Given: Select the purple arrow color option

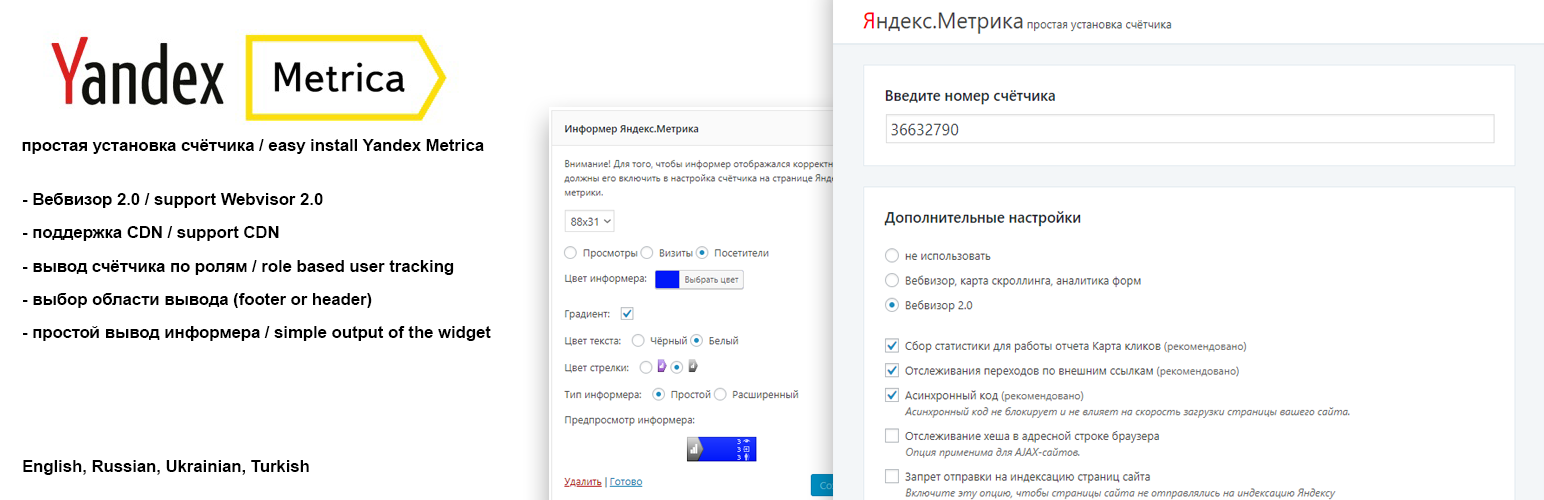Looking at the screenshot, I should (x=646, y=368).
